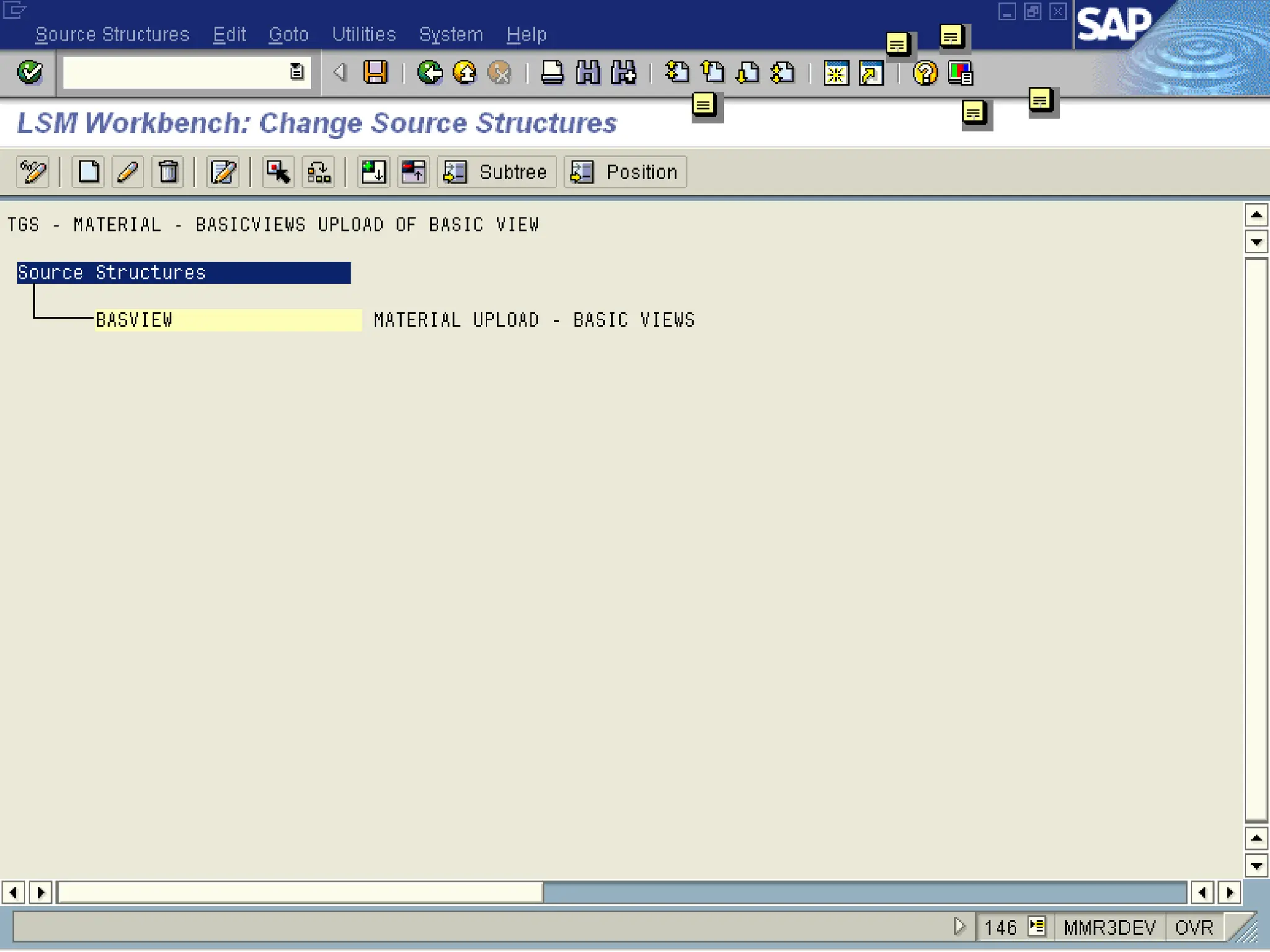Screen dimensions: 1270x952
Task: Click the yellow Help question mark icon
Action: pos(925,73)
